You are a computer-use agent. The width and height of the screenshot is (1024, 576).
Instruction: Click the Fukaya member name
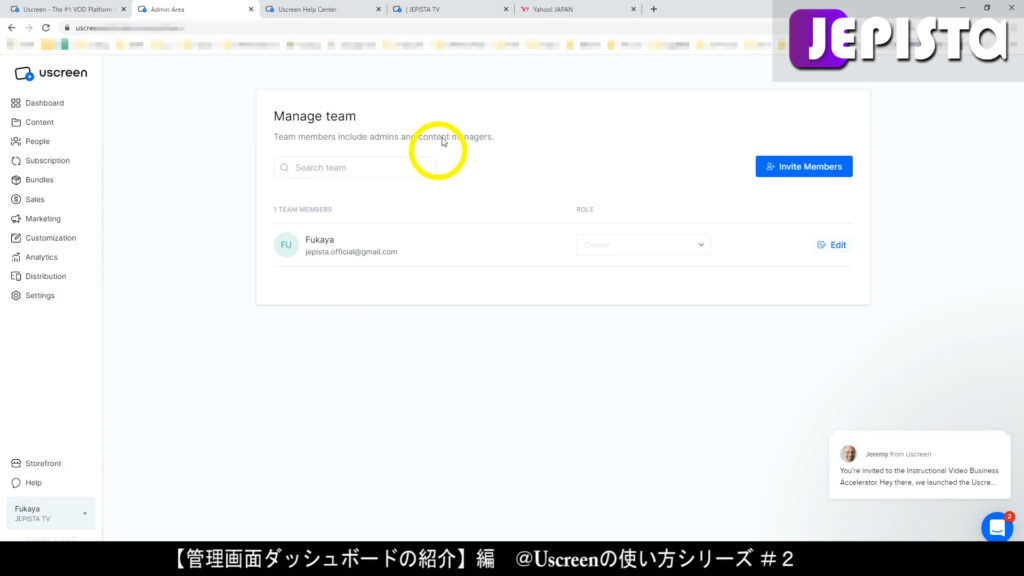[319, 240]
